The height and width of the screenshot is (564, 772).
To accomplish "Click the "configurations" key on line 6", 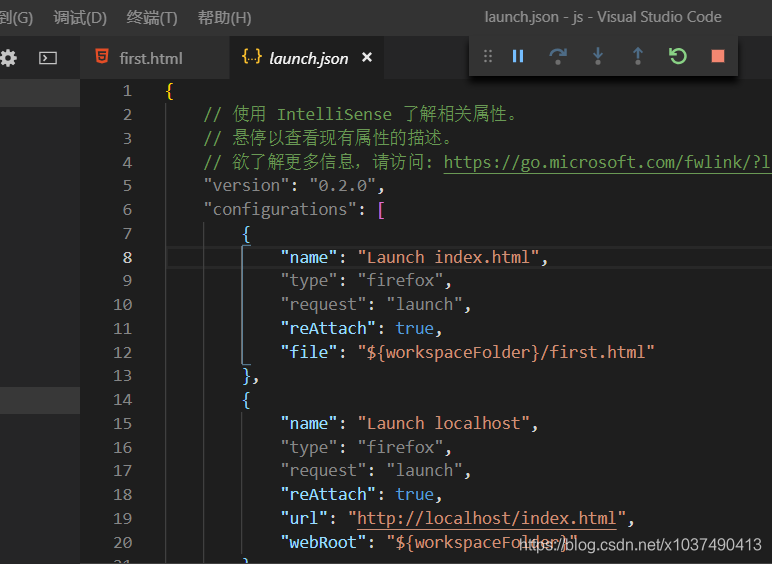I will 280,210.
